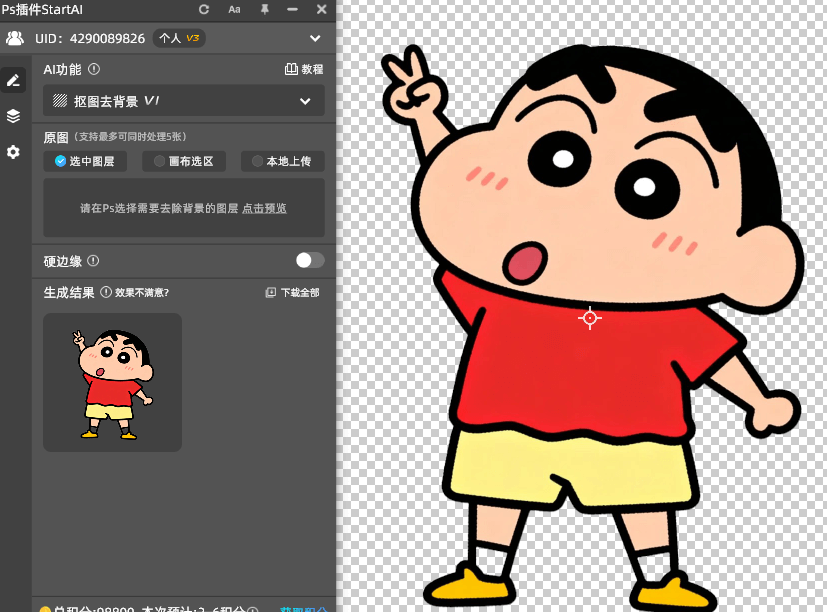Viewport: 827px width, 612px height.
Task: Click the 个人 V3 membership badge
Action: (x=179, y=38)
